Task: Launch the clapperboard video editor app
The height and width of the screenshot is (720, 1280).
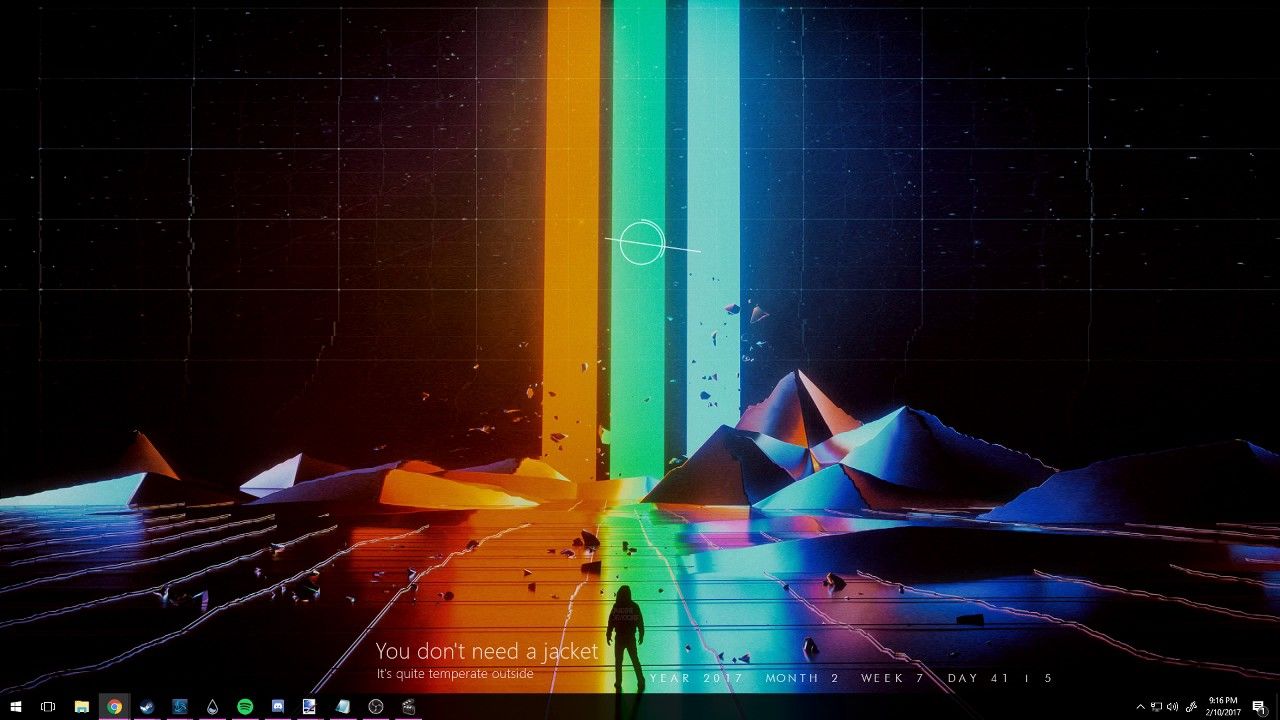Action: coord(408,706)
